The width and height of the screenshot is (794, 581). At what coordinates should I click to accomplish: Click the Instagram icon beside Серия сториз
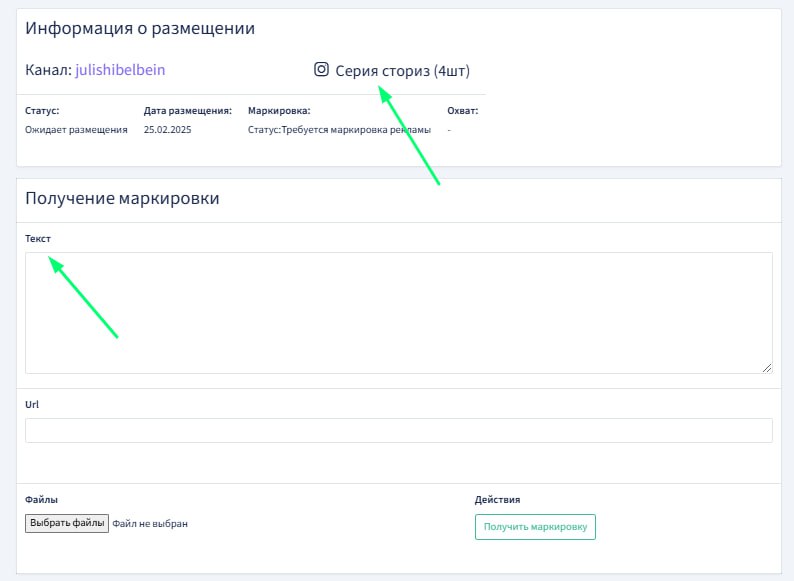(x=321, y=70)
